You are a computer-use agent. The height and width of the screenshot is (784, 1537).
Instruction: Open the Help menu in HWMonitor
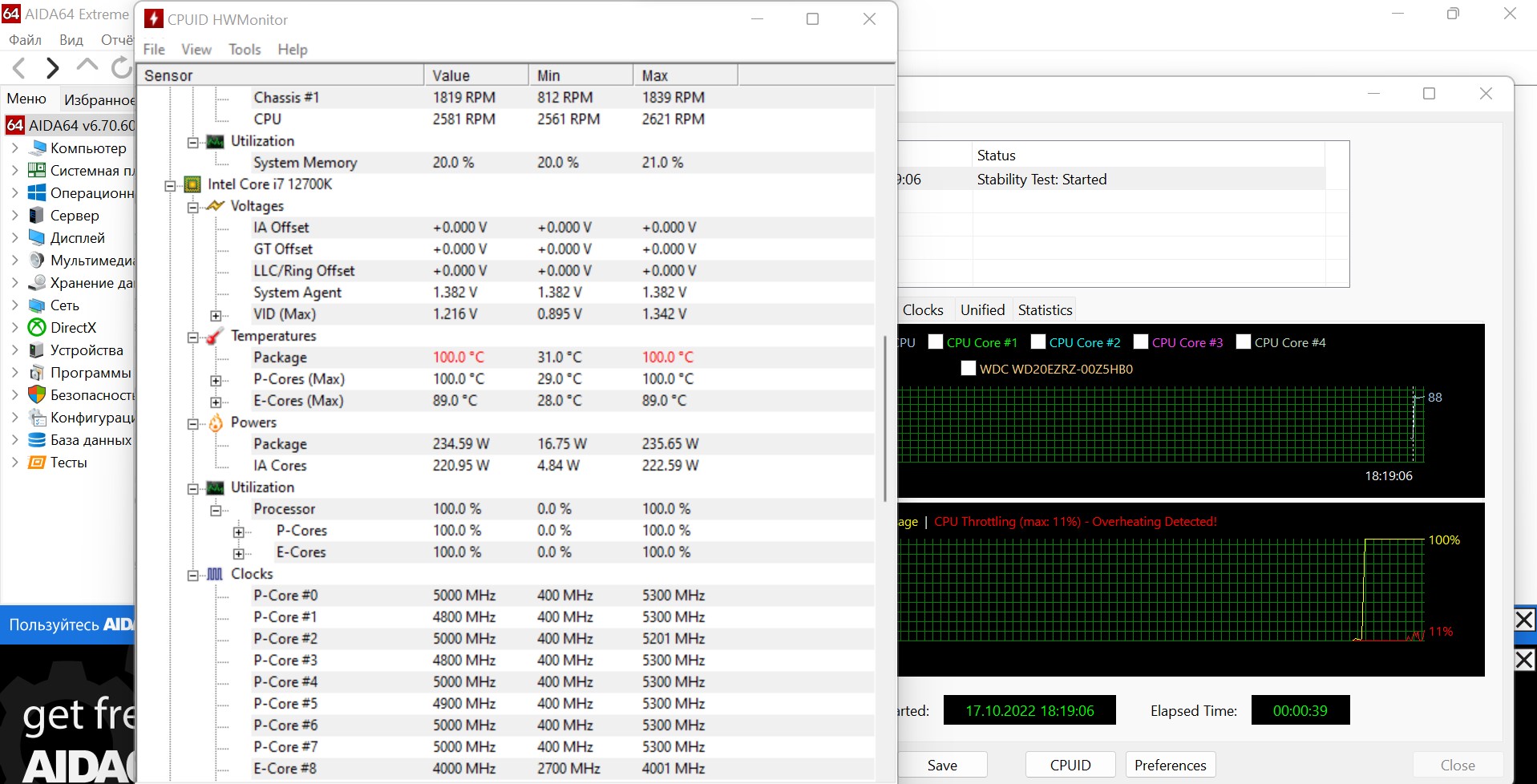[293, 50]
